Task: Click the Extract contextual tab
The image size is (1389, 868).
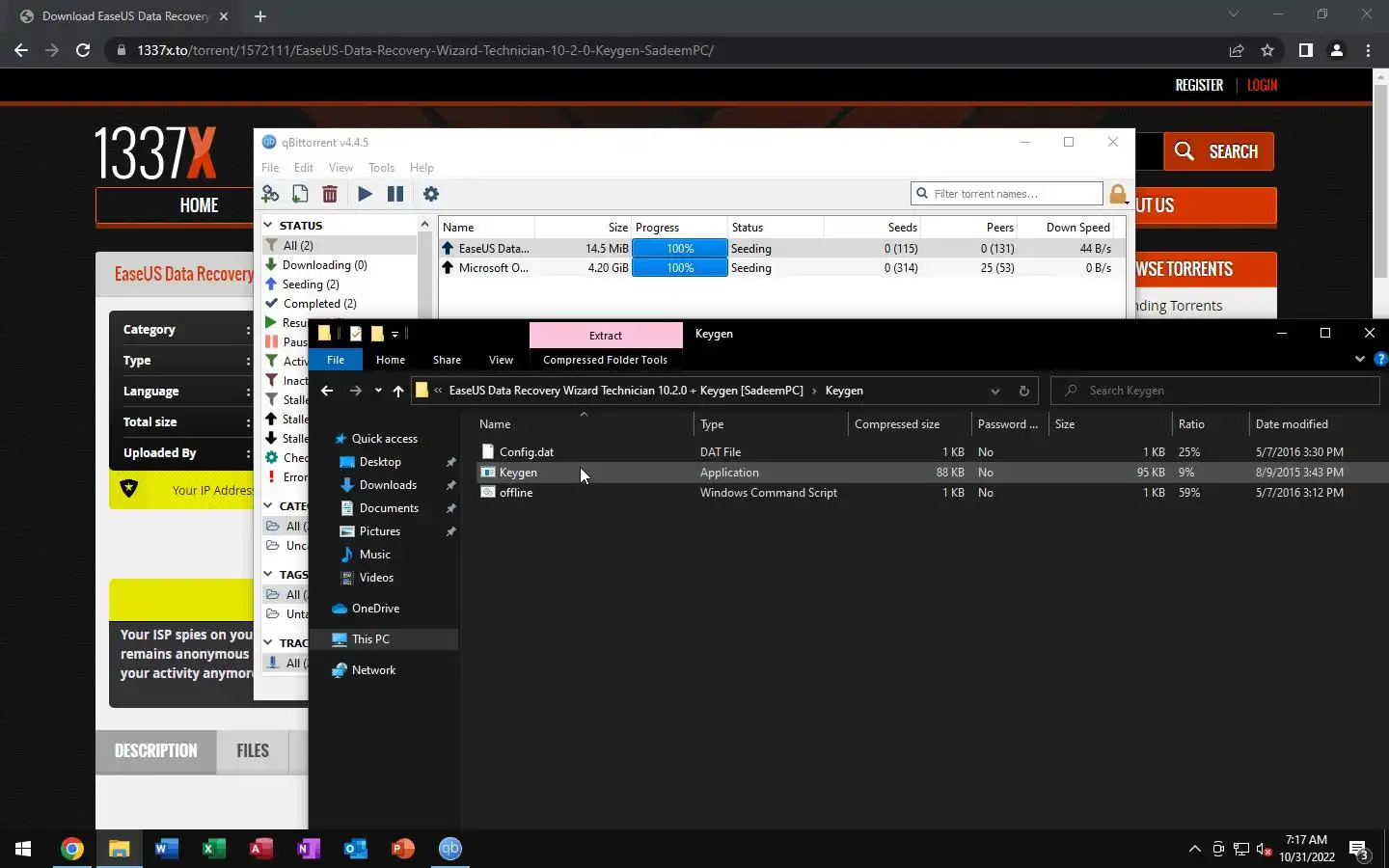Action: coord(606,336)
